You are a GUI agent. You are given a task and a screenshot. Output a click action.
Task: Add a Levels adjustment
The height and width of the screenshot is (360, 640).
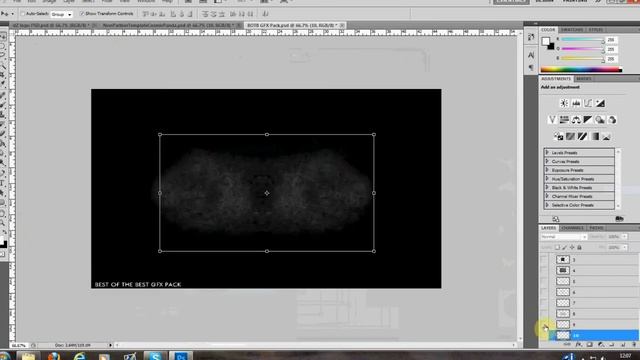pyautogui.click(x=576, y=104)
